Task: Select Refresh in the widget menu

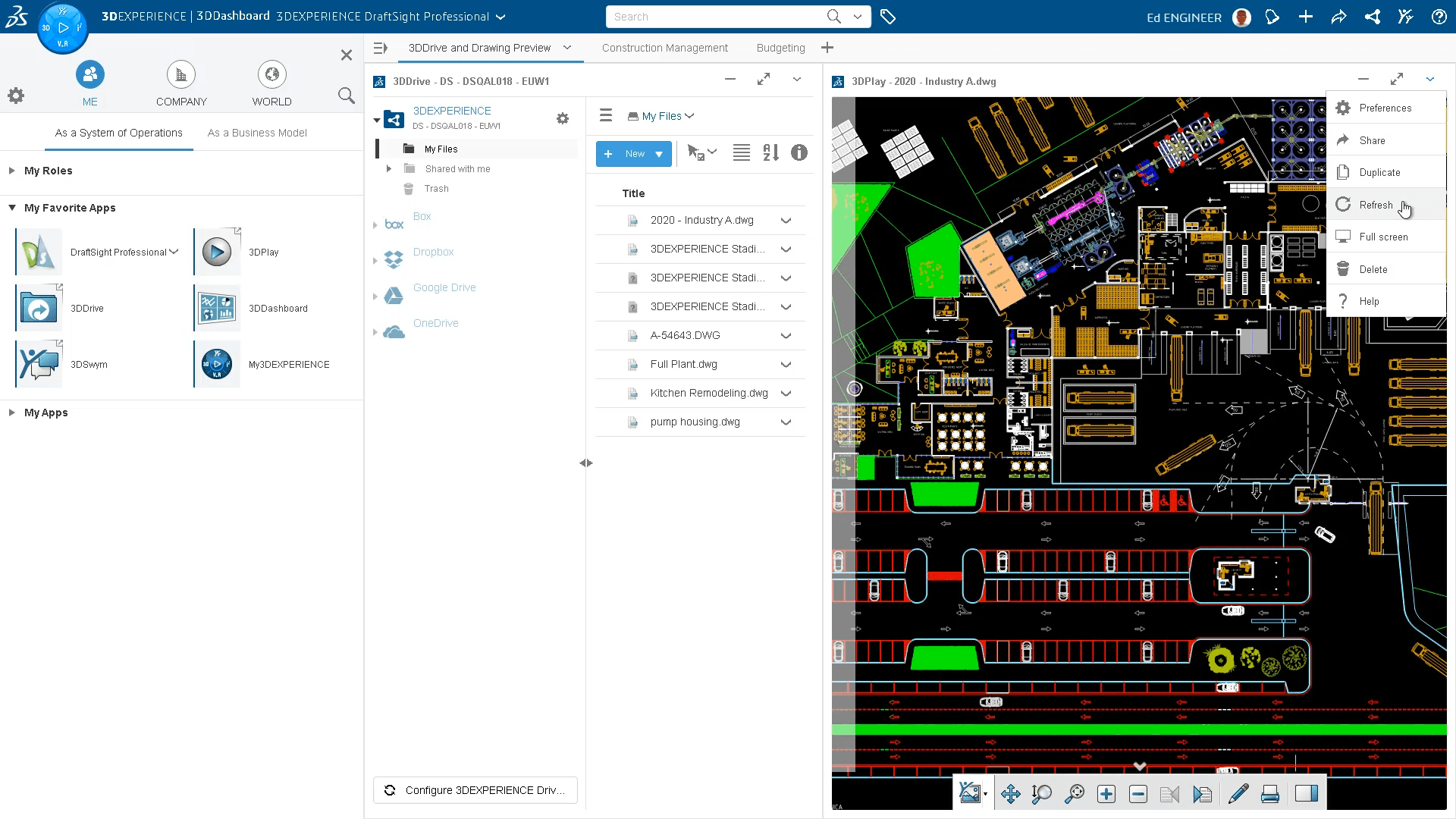Action: (1386, 205)
